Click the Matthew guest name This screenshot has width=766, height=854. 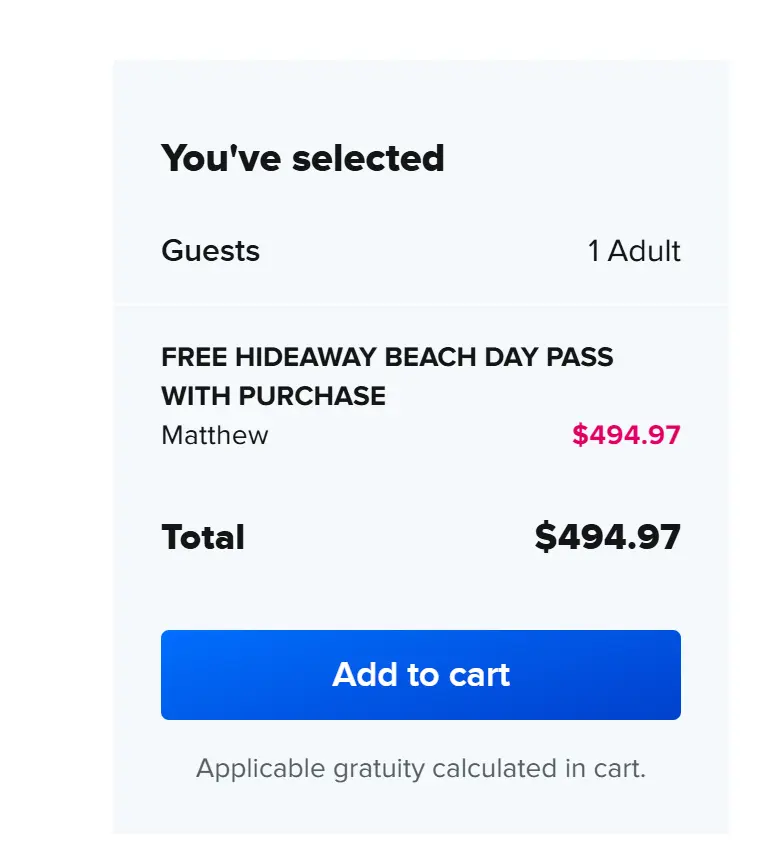click(214, 435)
